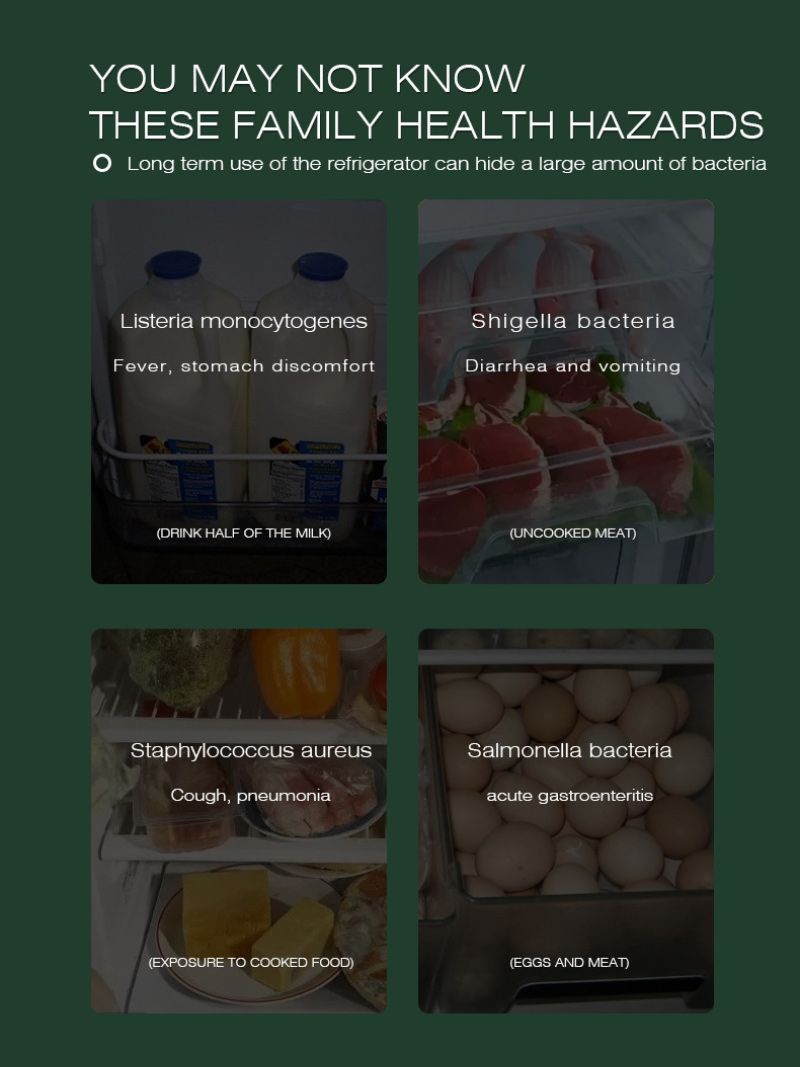Click the 'Long term use of the refrigerator' subtitle
The image size is (800, 1067).
[x=446, y=163]
